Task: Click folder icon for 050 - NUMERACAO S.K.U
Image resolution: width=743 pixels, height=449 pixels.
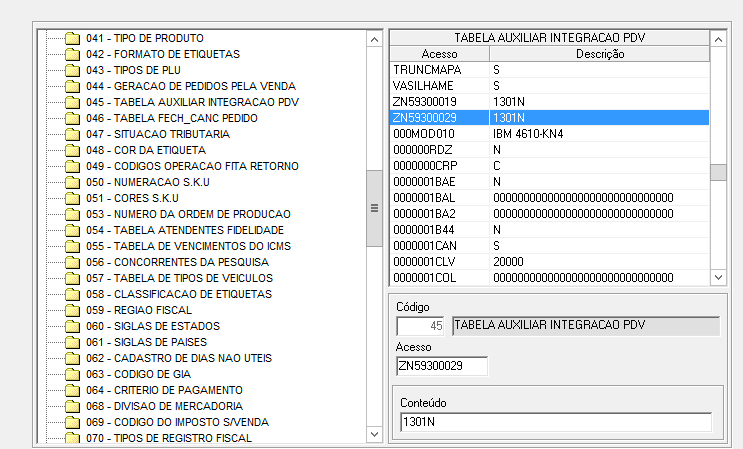Action: pyautogui.click(x=72, y=182)
